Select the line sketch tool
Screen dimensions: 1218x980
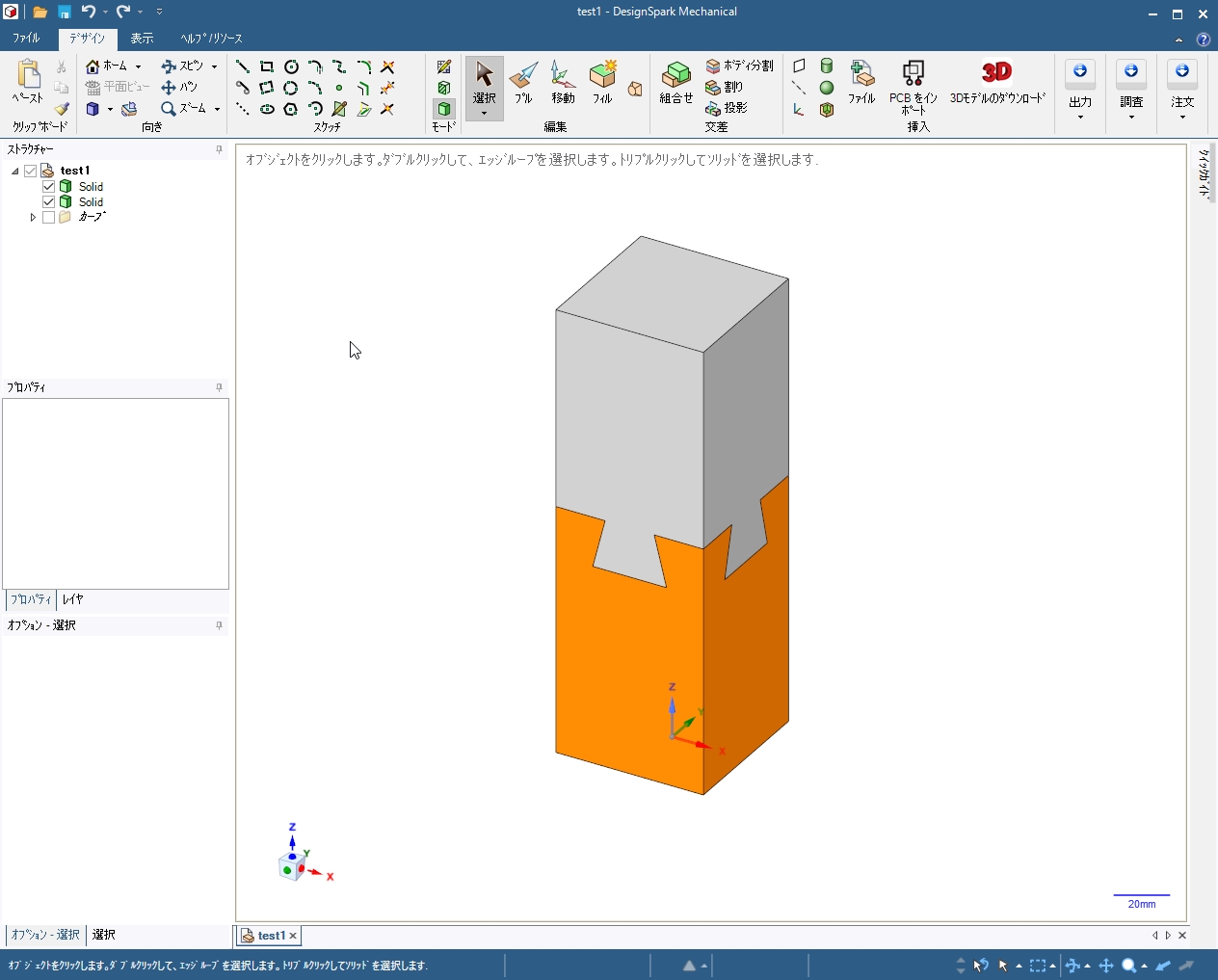coord(243,66)
